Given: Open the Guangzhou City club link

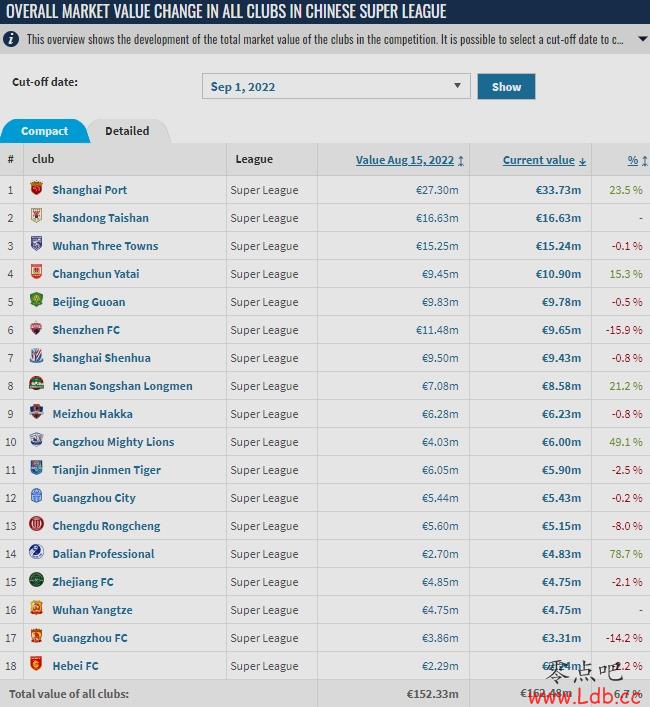Looking at the screenshot, I should click(x=94, y=498).
